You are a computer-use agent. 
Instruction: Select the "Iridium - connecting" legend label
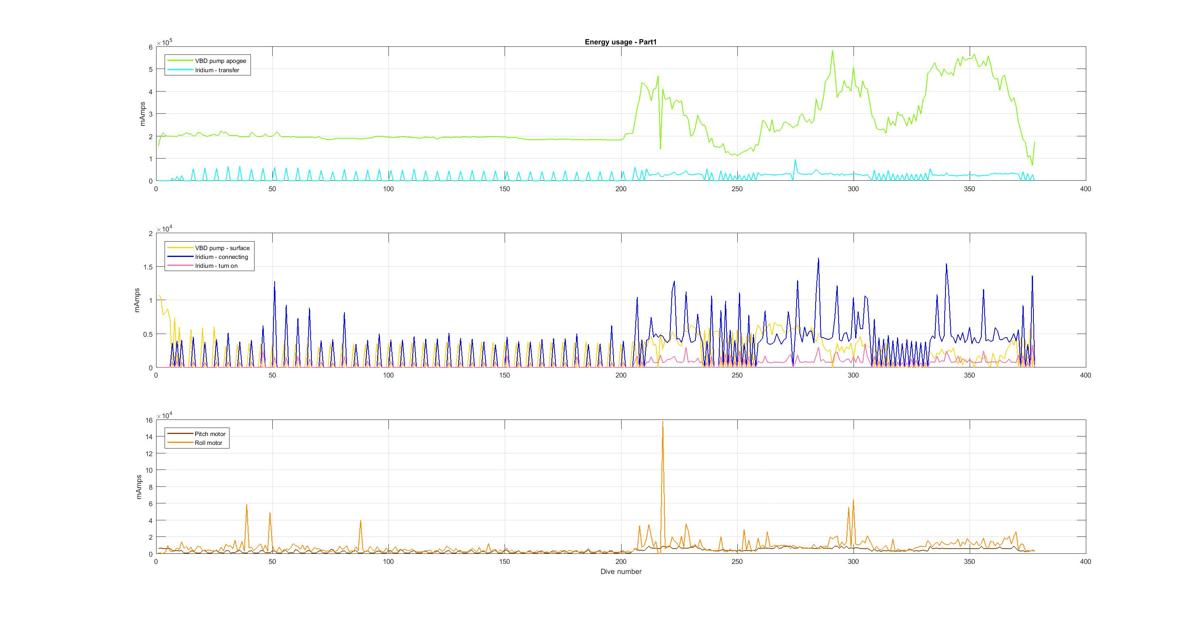click(x=222, y=256)
